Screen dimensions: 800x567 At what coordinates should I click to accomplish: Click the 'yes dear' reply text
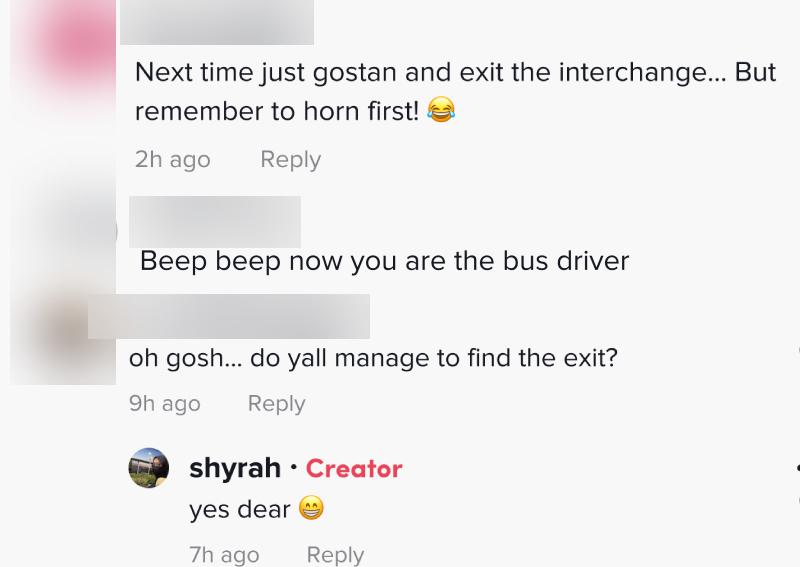[239, 510]
